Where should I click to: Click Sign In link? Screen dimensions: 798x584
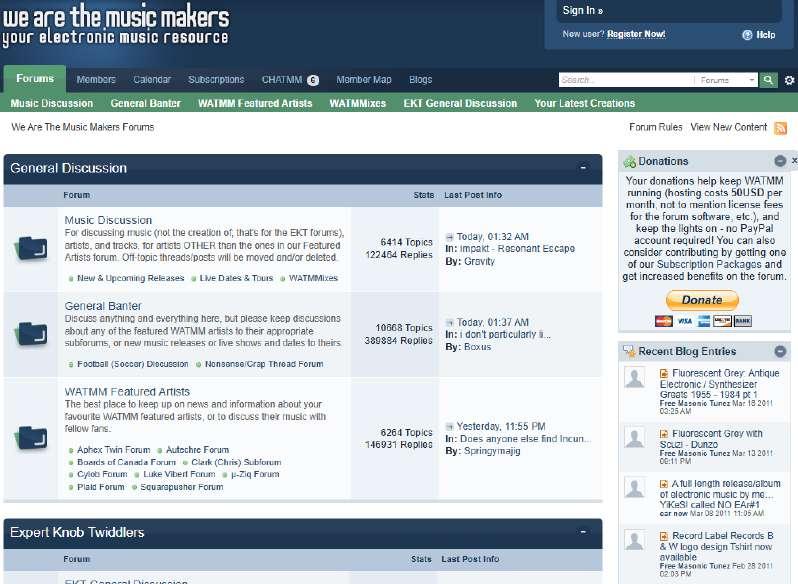pos(583,10)
